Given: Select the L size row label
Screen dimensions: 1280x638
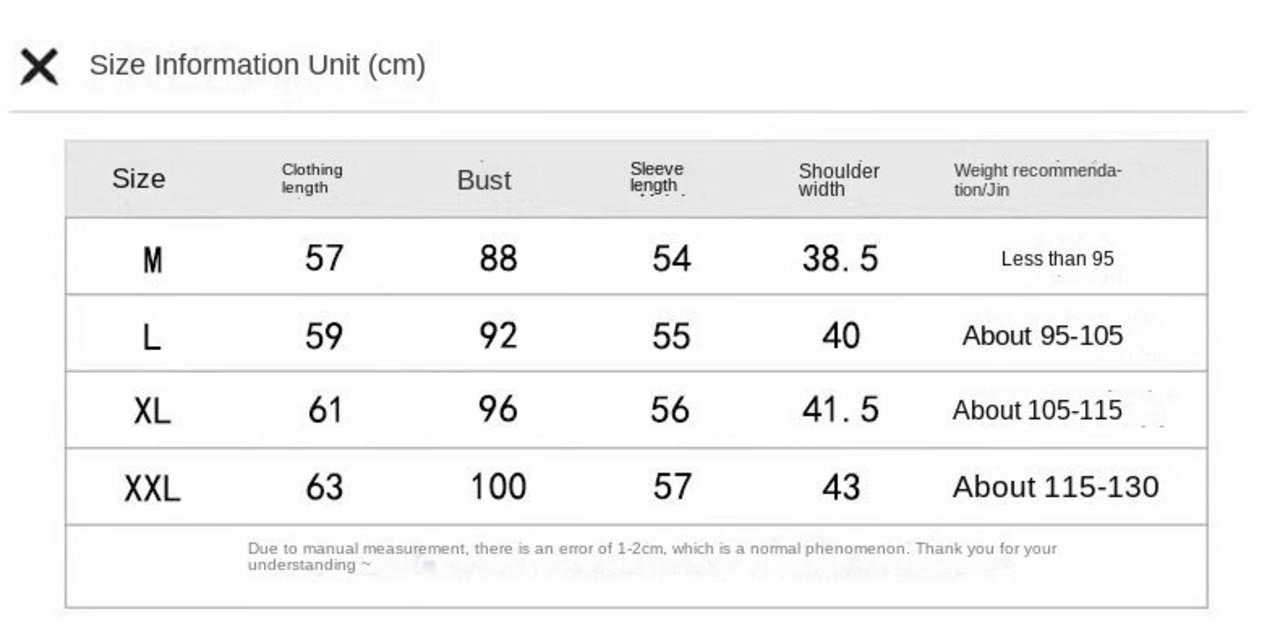Looking at the screenshot, I should coord(152,337).
